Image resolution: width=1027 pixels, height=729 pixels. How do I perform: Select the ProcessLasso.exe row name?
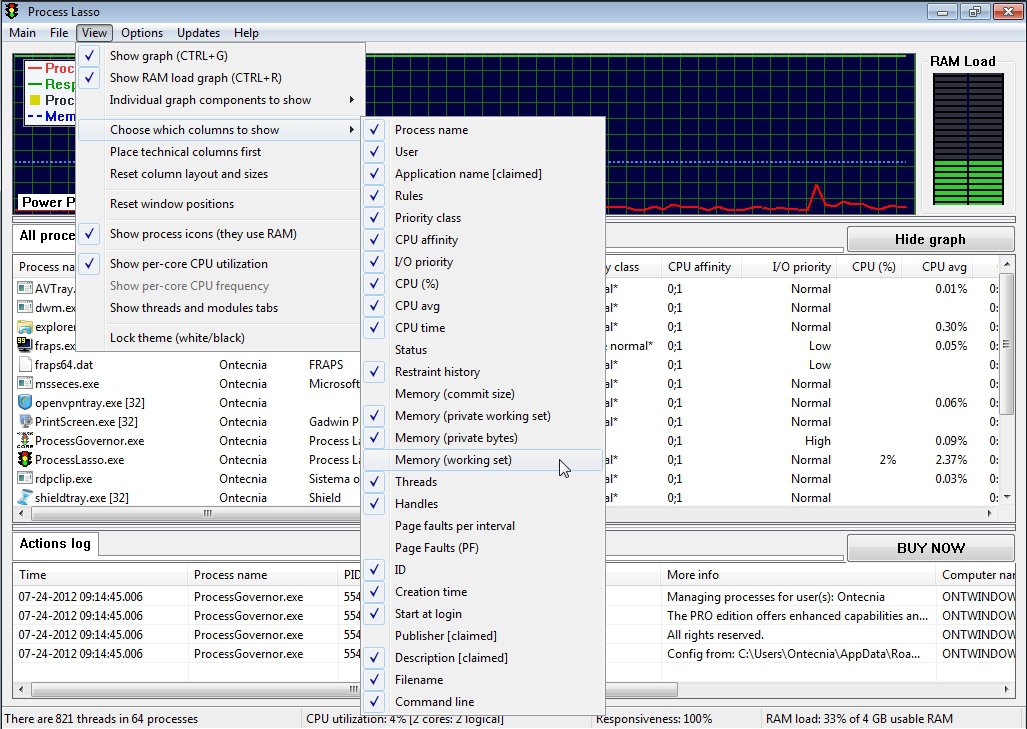[x=79, y=460]
